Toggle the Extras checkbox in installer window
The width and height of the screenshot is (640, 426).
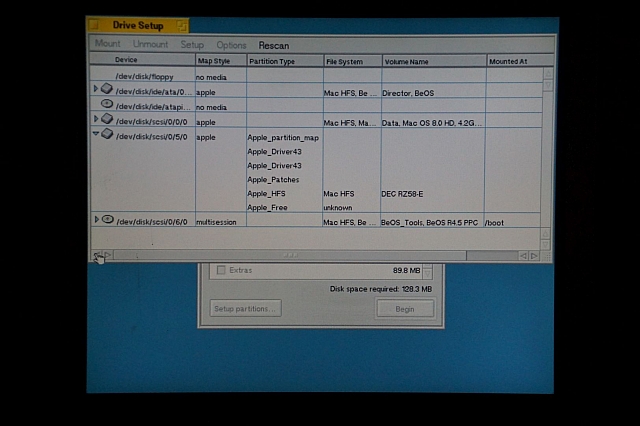point(221,270)
